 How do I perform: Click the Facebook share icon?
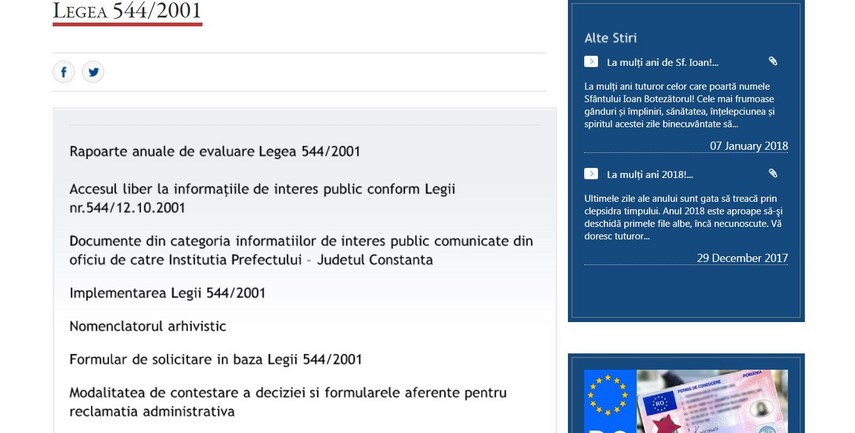point(64,72)
